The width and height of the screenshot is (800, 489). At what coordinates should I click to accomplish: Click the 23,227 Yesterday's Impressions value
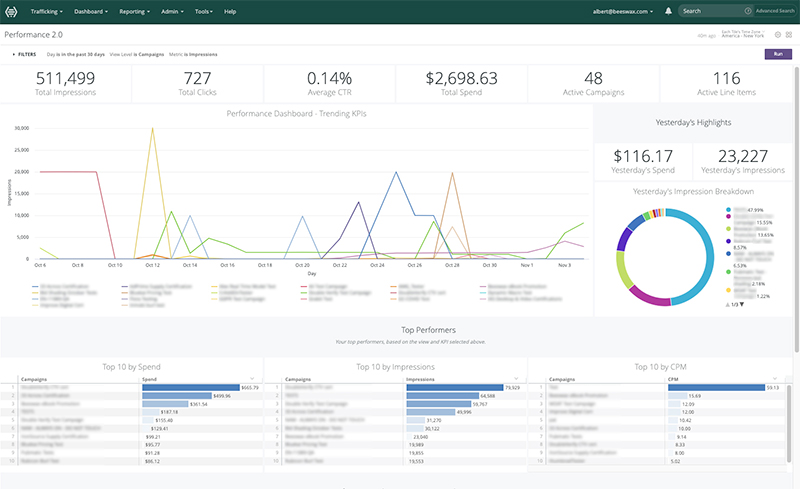[743, 156]
